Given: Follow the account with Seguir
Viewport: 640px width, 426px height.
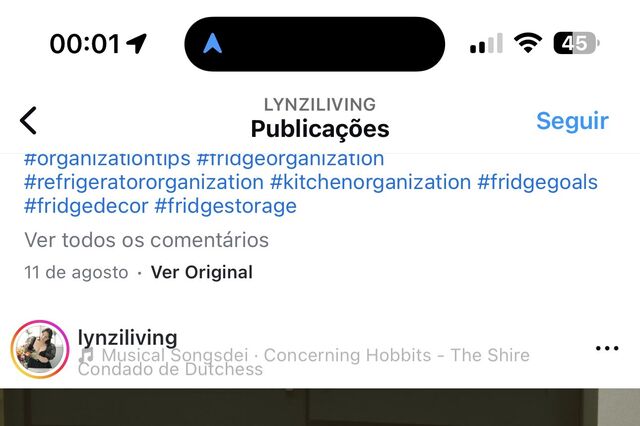Looking at the screenshot, I should coord(572,121).
